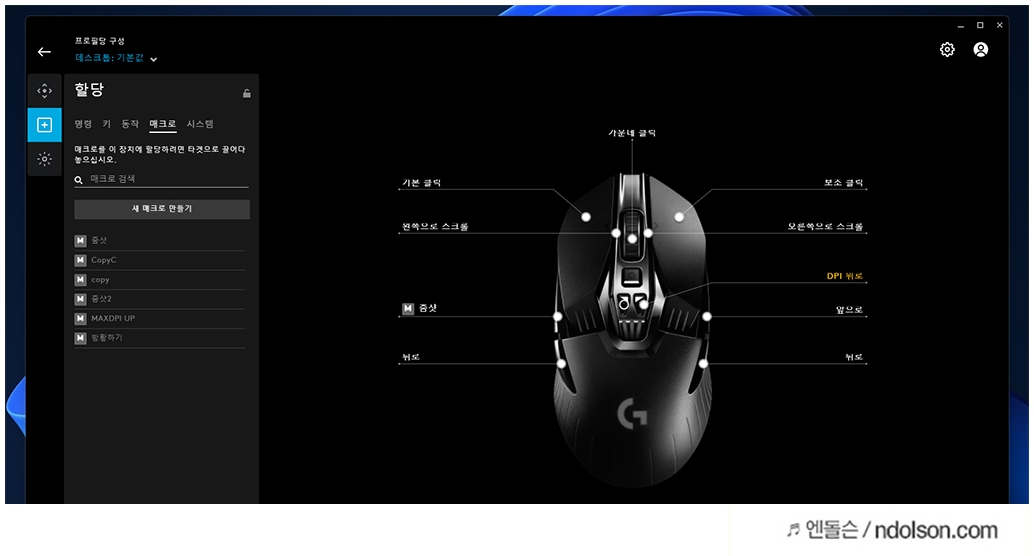Click the 가운데 클릭 assignment label
This screenshot has width=1034, height=556.
(632, 133)
